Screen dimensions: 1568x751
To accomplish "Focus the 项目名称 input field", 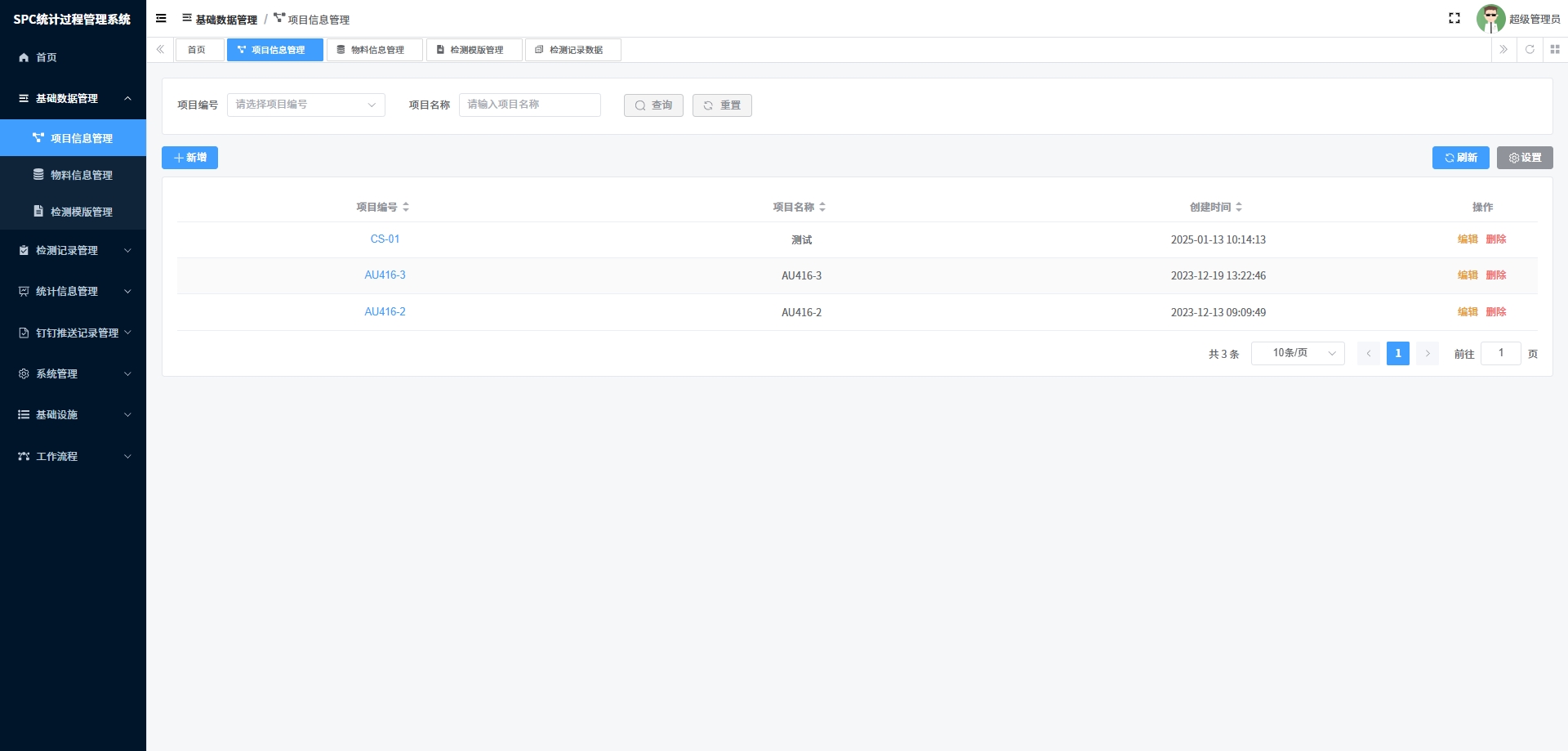I will click(529, 105).
